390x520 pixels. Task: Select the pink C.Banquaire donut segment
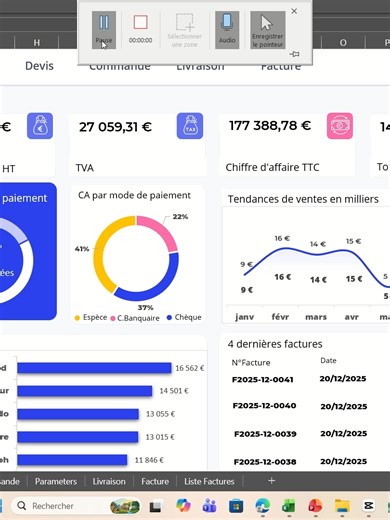(161, 230)
